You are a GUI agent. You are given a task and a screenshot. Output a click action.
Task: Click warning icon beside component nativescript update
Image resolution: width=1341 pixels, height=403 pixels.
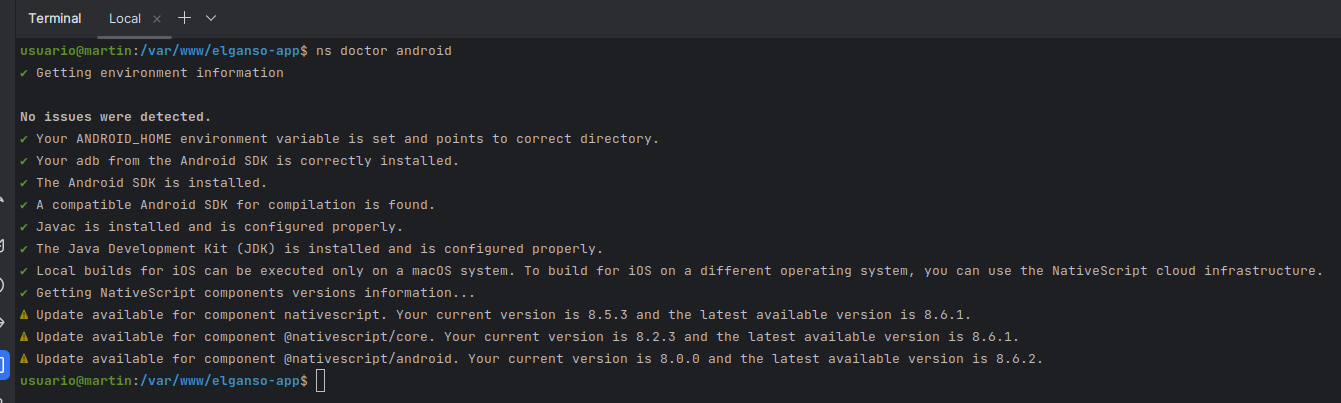click(24, 314)
